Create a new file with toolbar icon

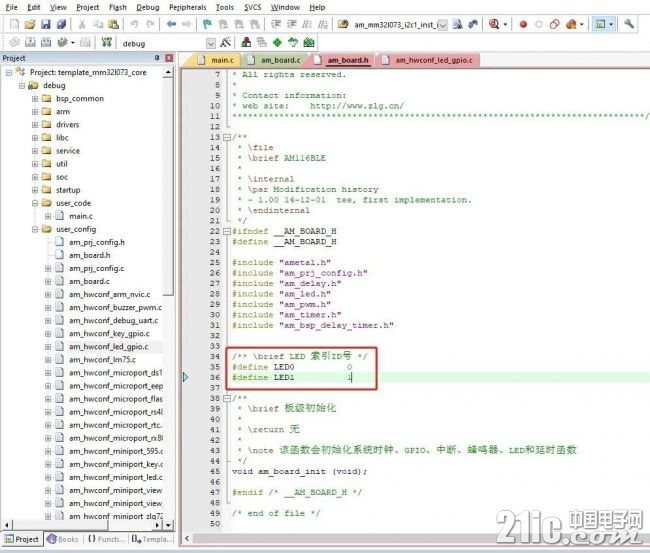14,24
